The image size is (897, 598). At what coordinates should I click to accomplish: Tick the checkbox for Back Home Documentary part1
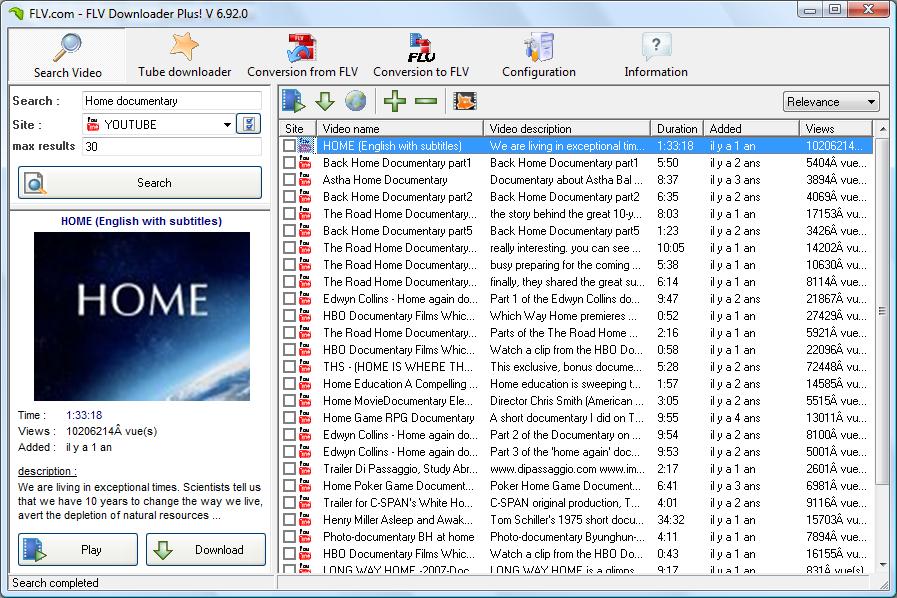(288, 162)
